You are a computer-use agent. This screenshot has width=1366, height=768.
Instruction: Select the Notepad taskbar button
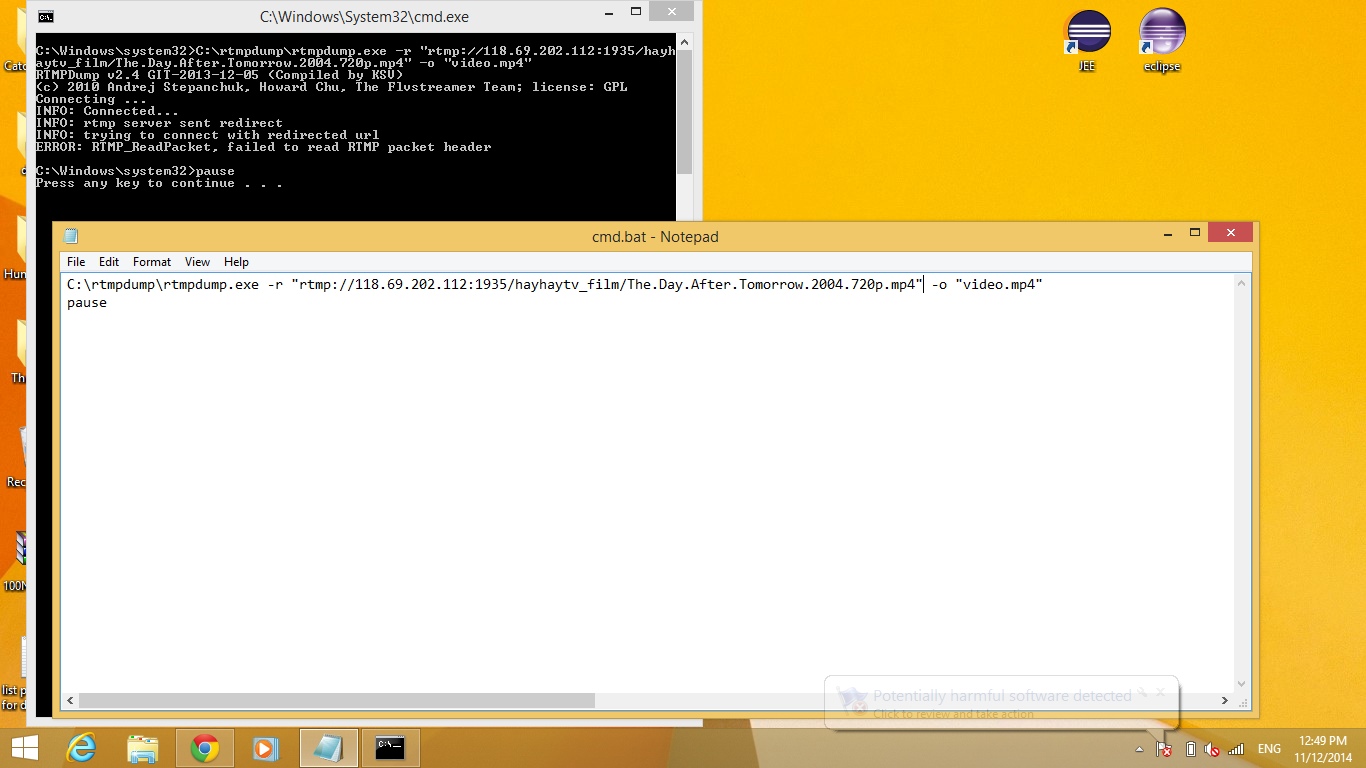[328, 748]
